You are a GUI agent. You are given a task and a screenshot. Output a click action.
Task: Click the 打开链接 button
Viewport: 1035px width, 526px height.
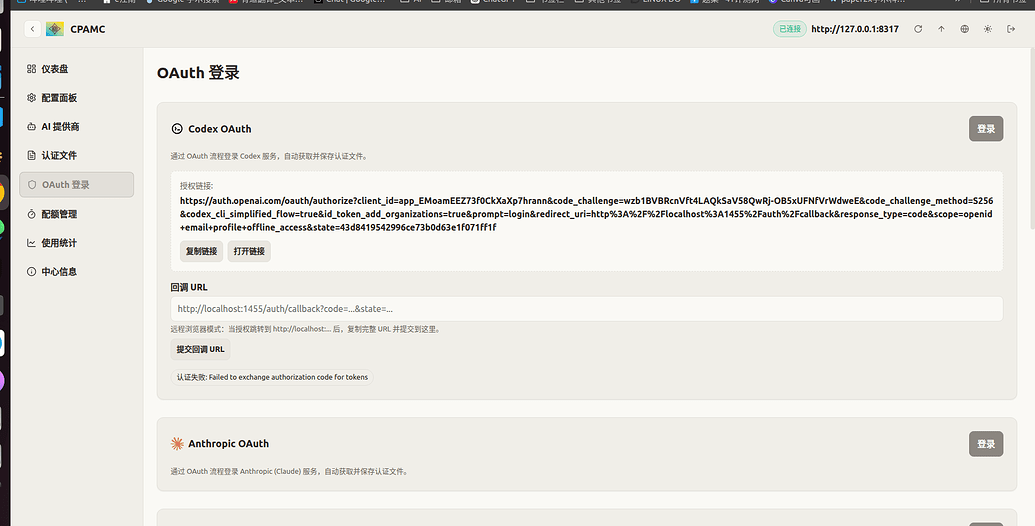click(249, 251)
